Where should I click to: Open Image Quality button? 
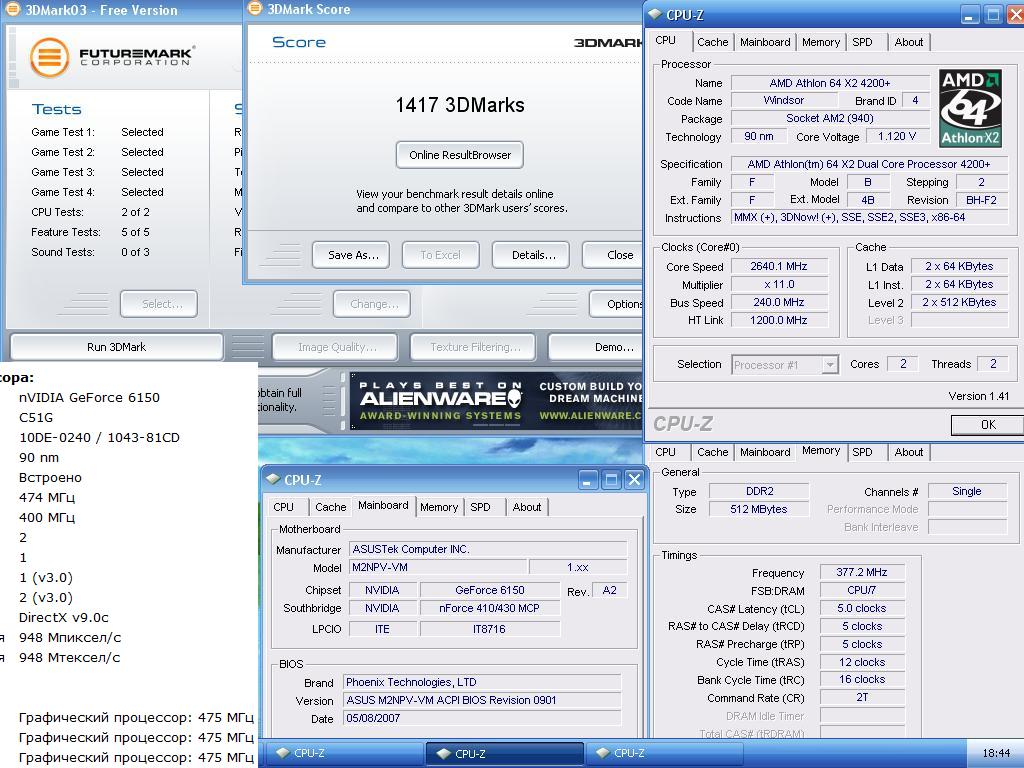[x=335, y=347]
